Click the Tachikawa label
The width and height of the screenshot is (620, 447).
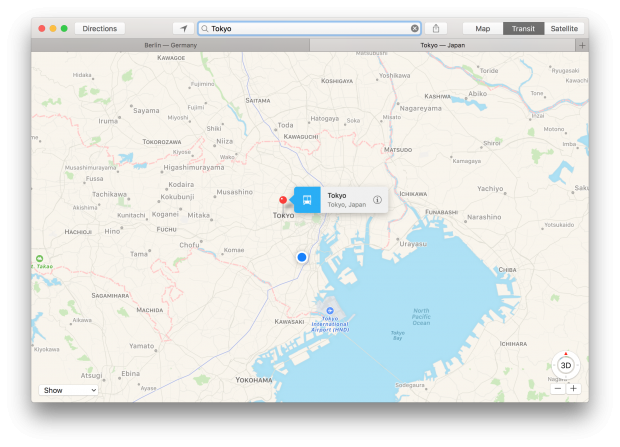point(110,195)
